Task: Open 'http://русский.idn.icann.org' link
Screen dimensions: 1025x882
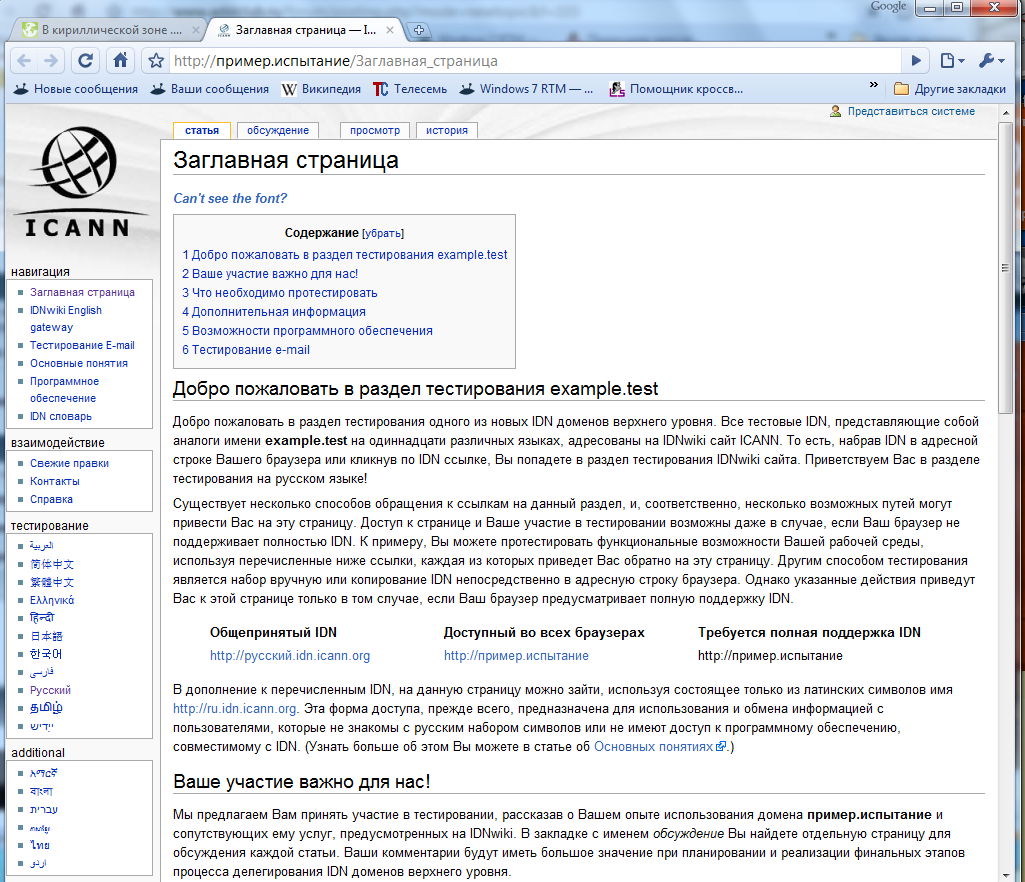Action: point(290,655)
